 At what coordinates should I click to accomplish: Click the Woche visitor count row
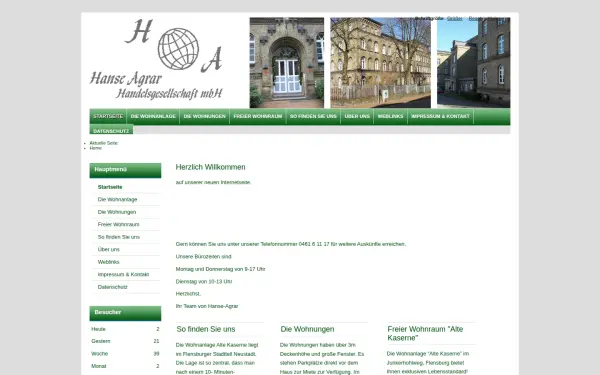pyautogui.click(x=125, y=354)
